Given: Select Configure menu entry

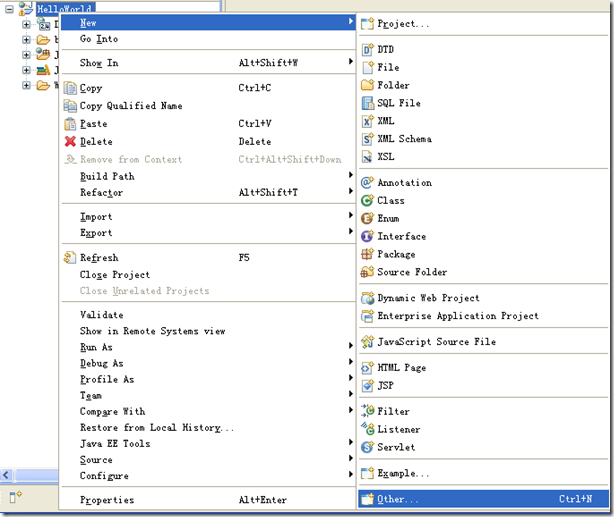Looking at the screenshot, I should 208,476.
